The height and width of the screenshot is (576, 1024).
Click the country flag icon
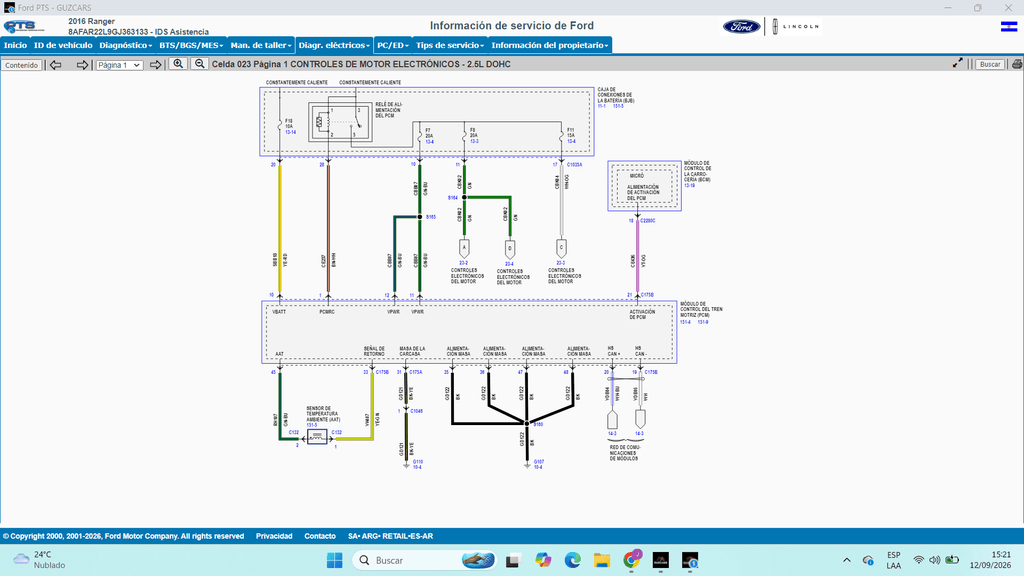(x=1009, y=27)
